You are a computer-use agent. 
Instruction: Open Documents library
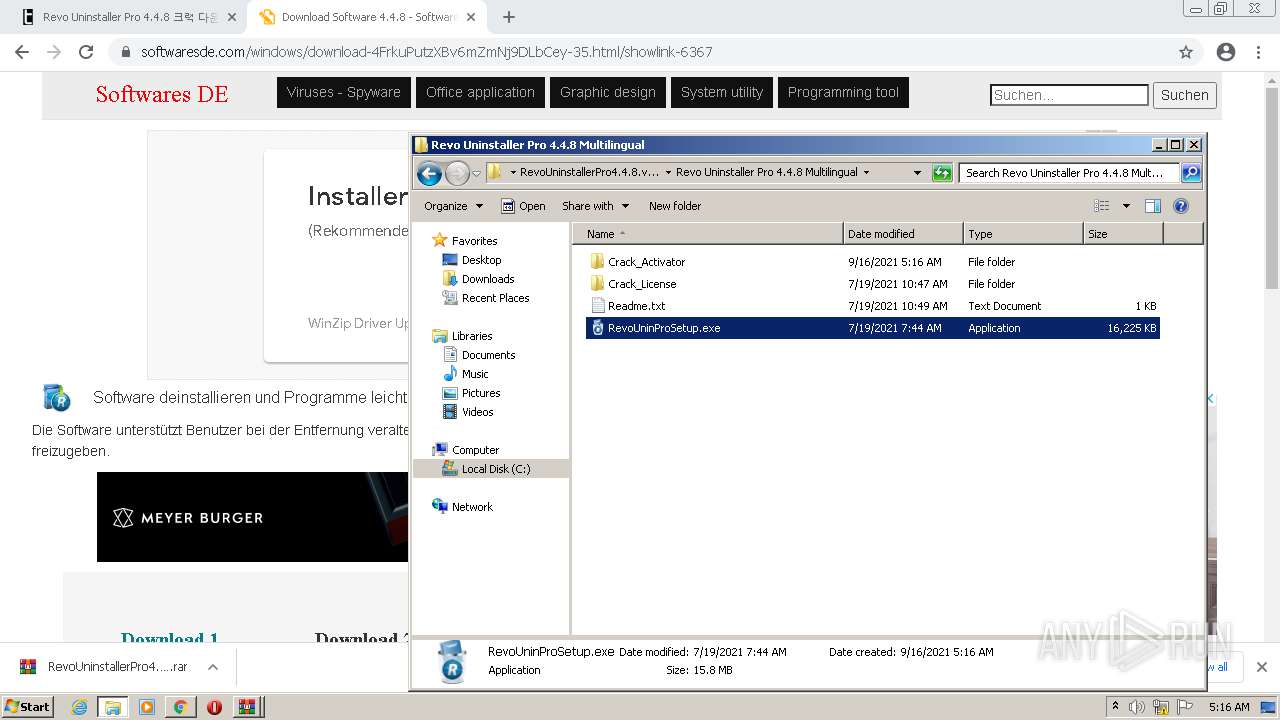[x=488, y=355]
